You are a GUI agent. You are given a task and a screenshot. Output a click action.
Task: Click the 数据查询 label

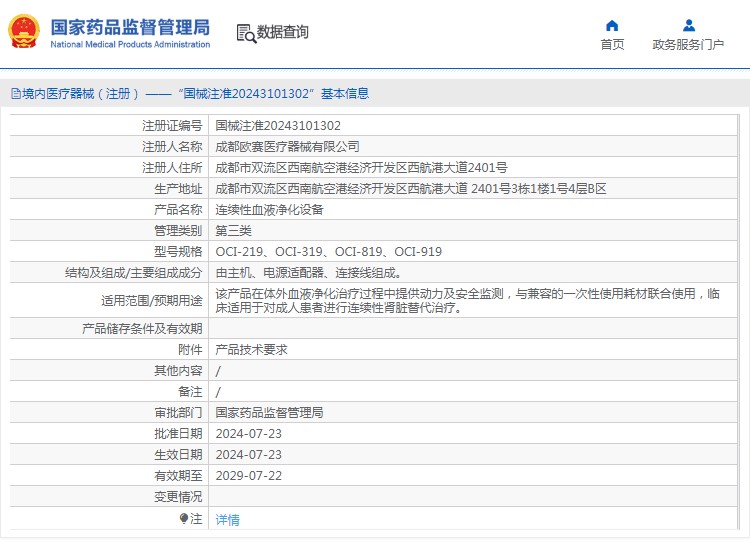282,32
